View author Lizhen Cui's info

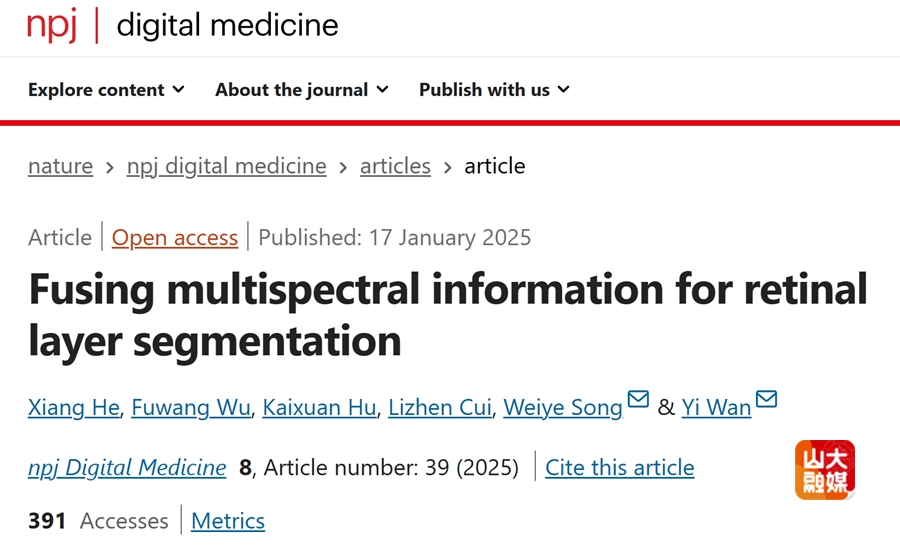440,408
